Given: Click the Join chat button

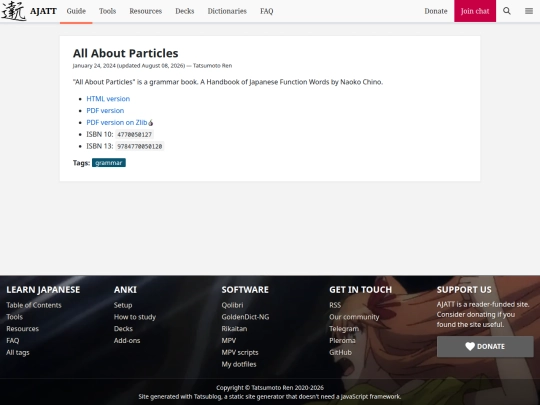Looking at the screenshot, I should [475, 11].
